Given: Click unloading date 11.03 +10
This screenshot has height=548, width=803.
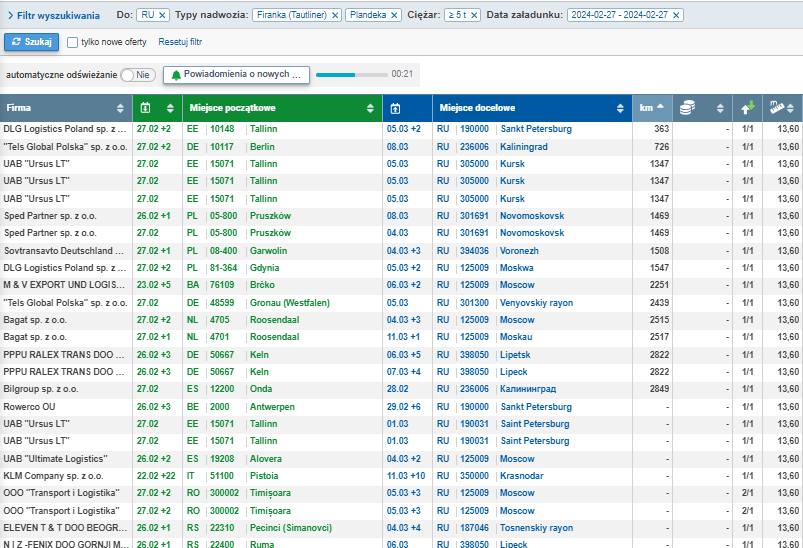Looking at the screenshot, I should 406,476.
